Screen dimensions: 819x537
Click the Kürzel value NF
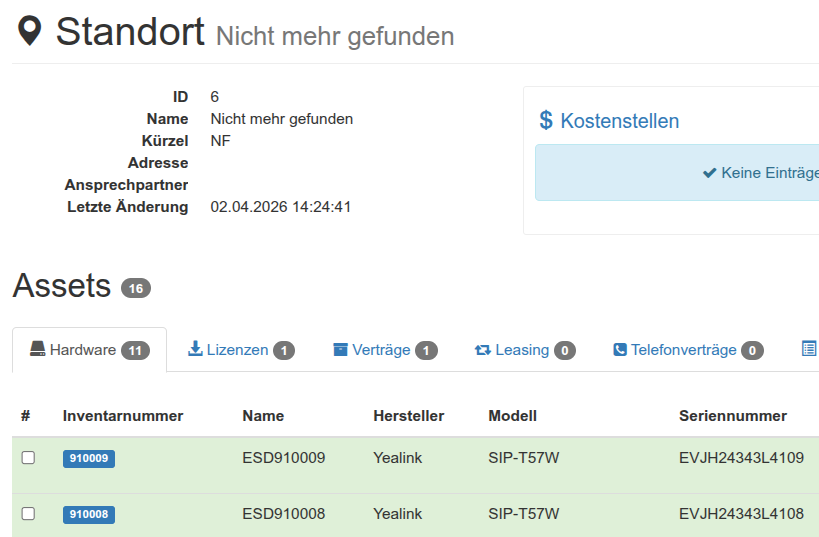pos(220,141)
